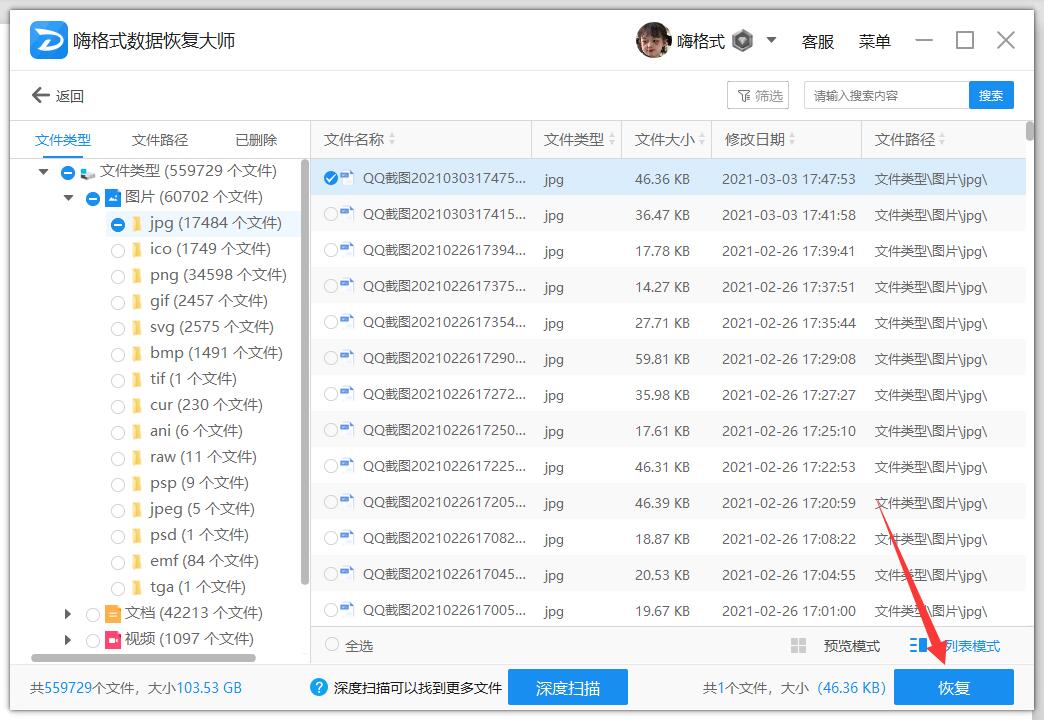
Task: Sort by 文件名称 column header
Action: (x=421, y=139)
